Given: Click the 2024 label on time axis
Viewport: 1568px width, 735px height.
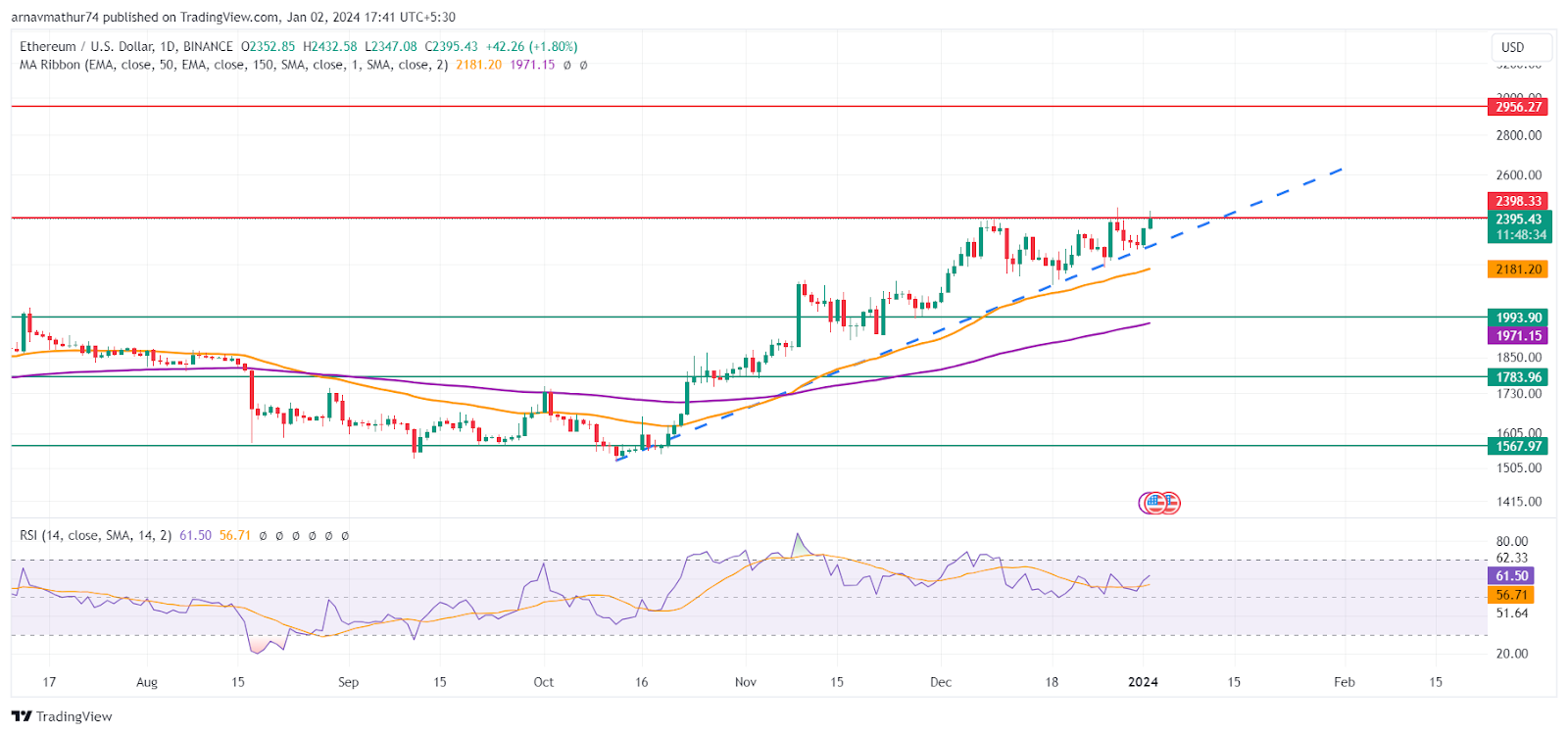Looking at the screenshot, I should point(1143,682).
